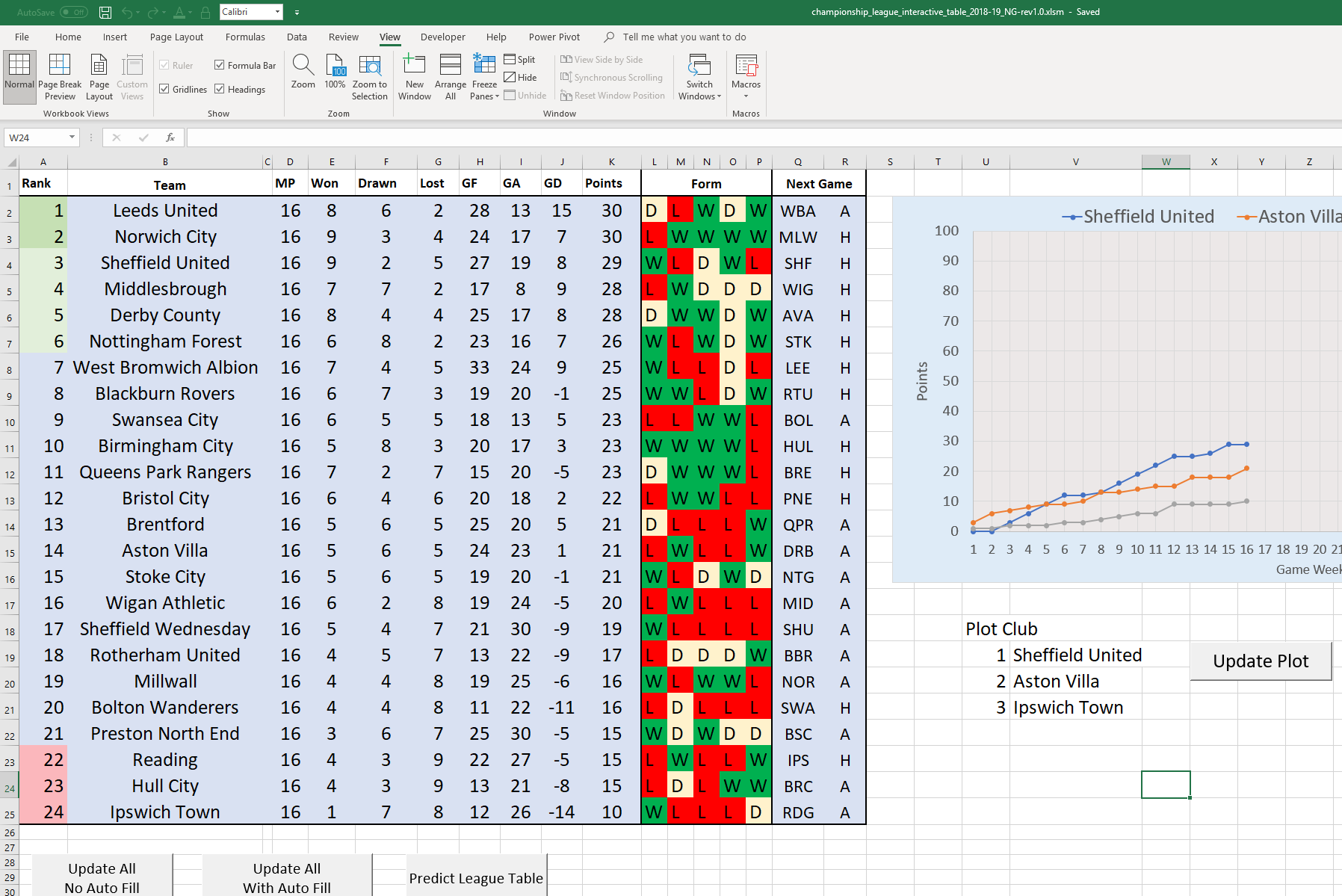The width and height of the screenshot is (1342, 896).
Task: Open the Macros dropdown
Action: point(745,76)
